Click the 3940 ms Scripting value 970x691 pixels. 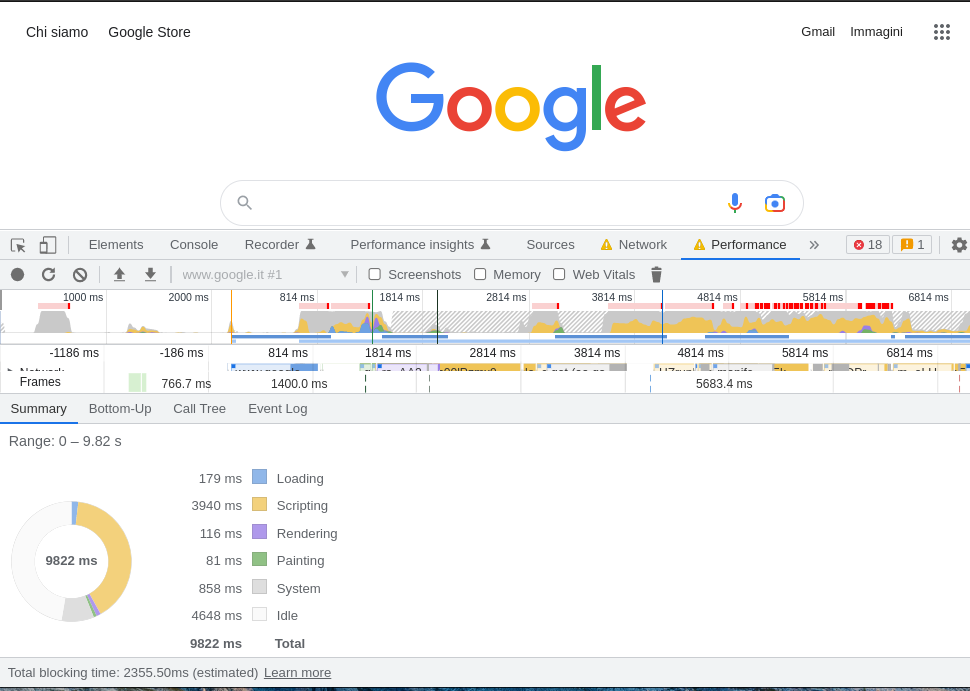[x=217, y=506]
